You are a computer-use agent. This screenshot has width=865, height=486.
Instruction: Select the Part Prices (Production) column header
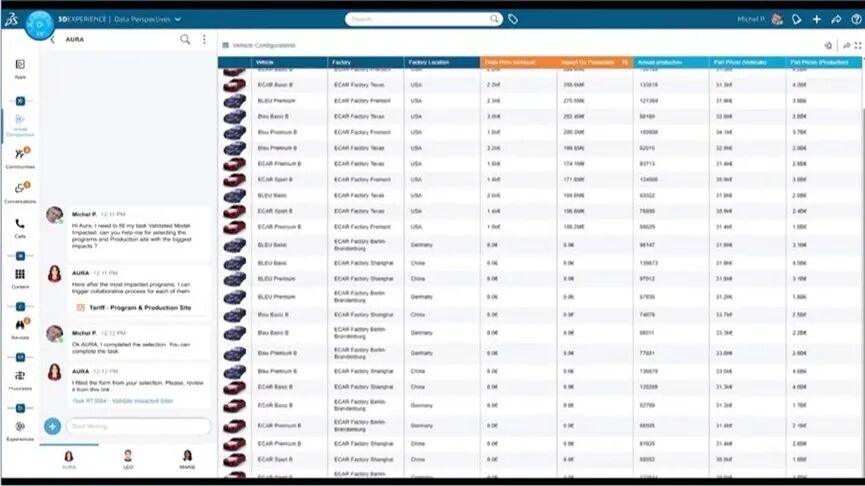point(824,62)
